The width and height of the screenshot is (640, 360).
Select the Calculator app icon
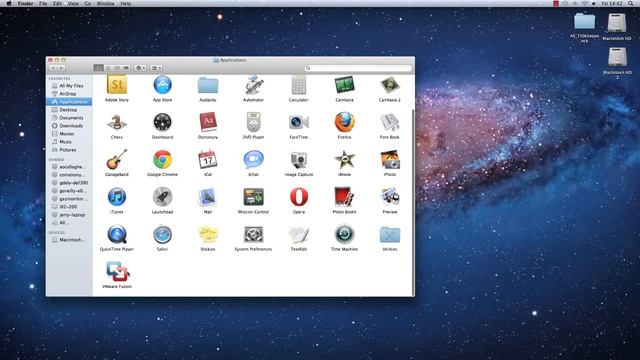pyautogui.click(x=299, y=85)
